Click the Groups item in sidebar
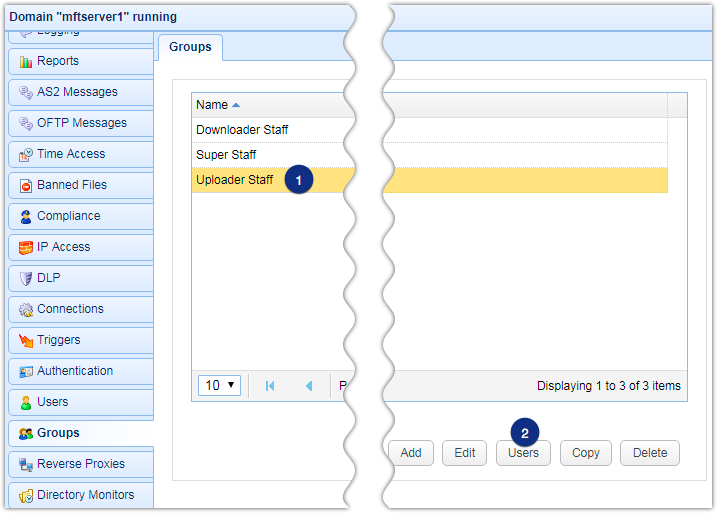 [x=80, y=433]
